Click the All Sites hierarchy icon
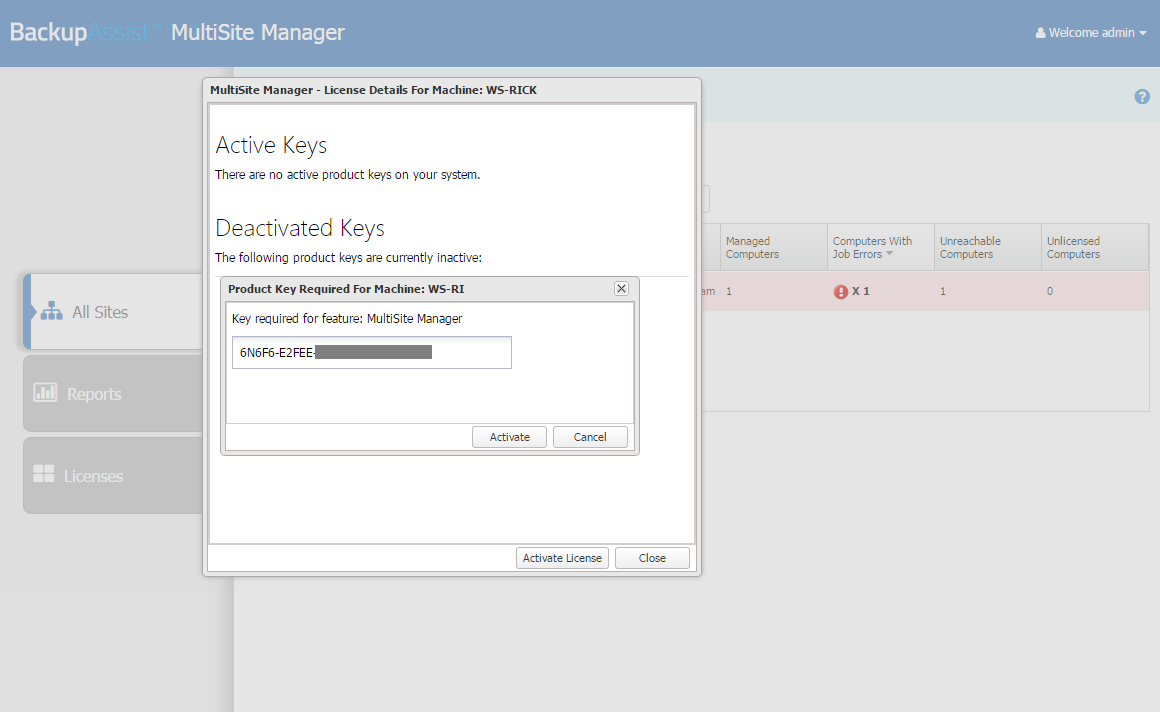The image size is (1160, 712). [x=51, y=312]
